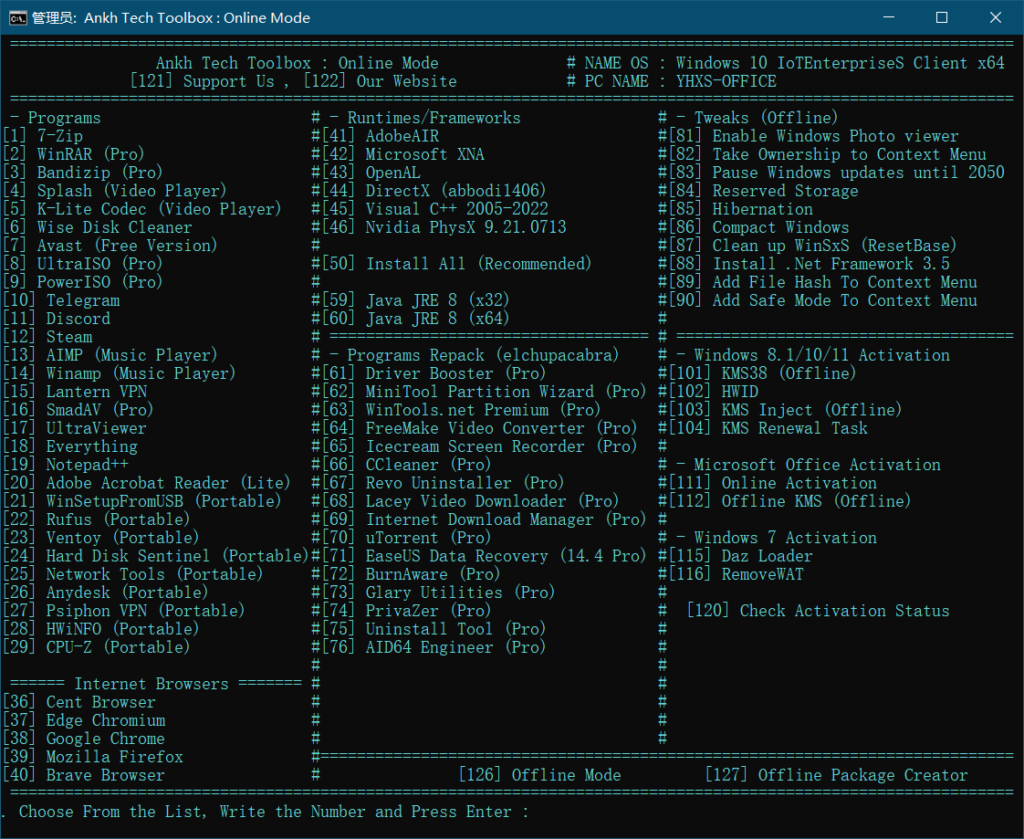Click the '[102] HWID' entry

[x=713, y=392]
